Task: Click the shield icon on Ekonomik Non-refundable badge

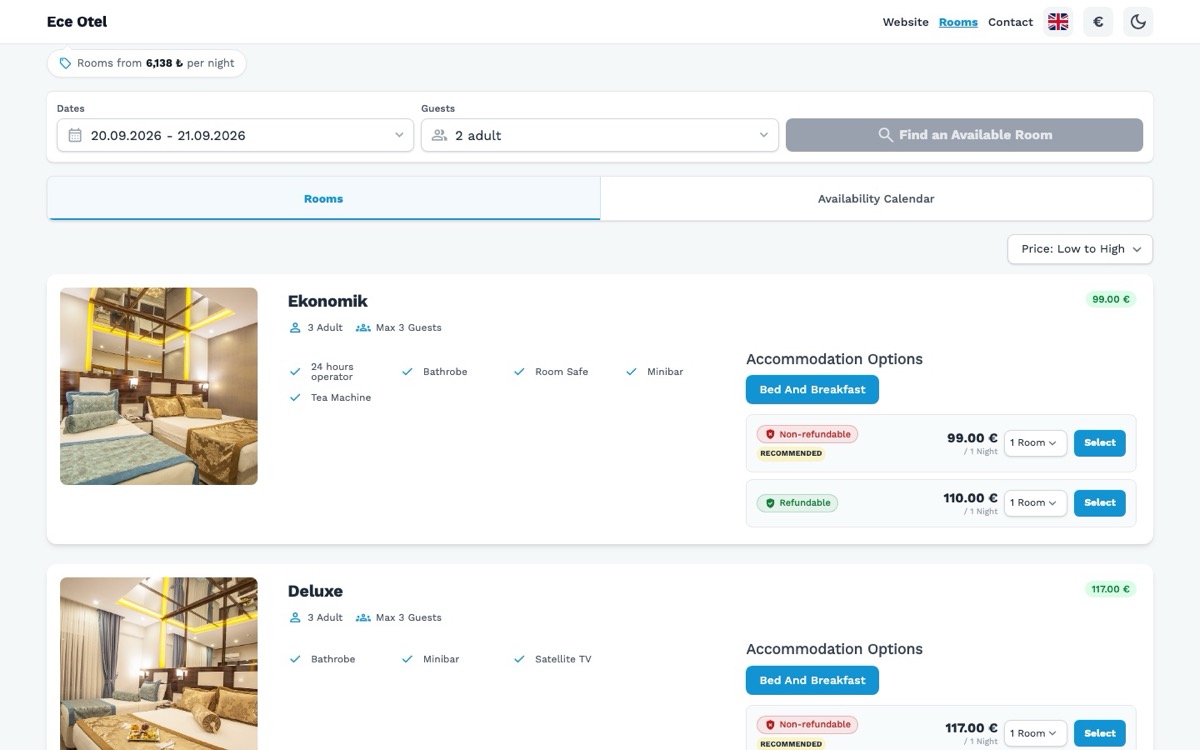Action: tap(770, 435)
